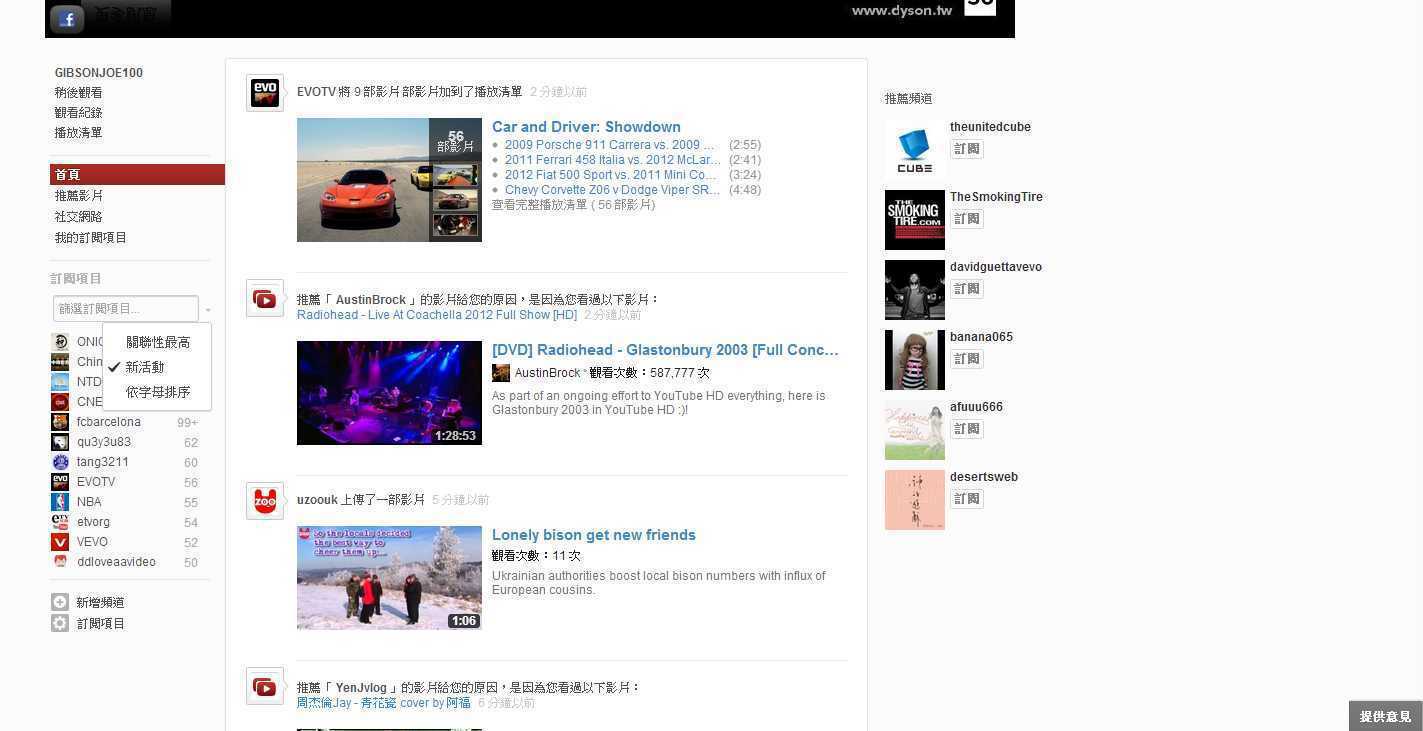Image resolution: width=1423 pixels, height=731 pixels.
Task: Open the desertsweb channel picture
Action: point(915,500)
